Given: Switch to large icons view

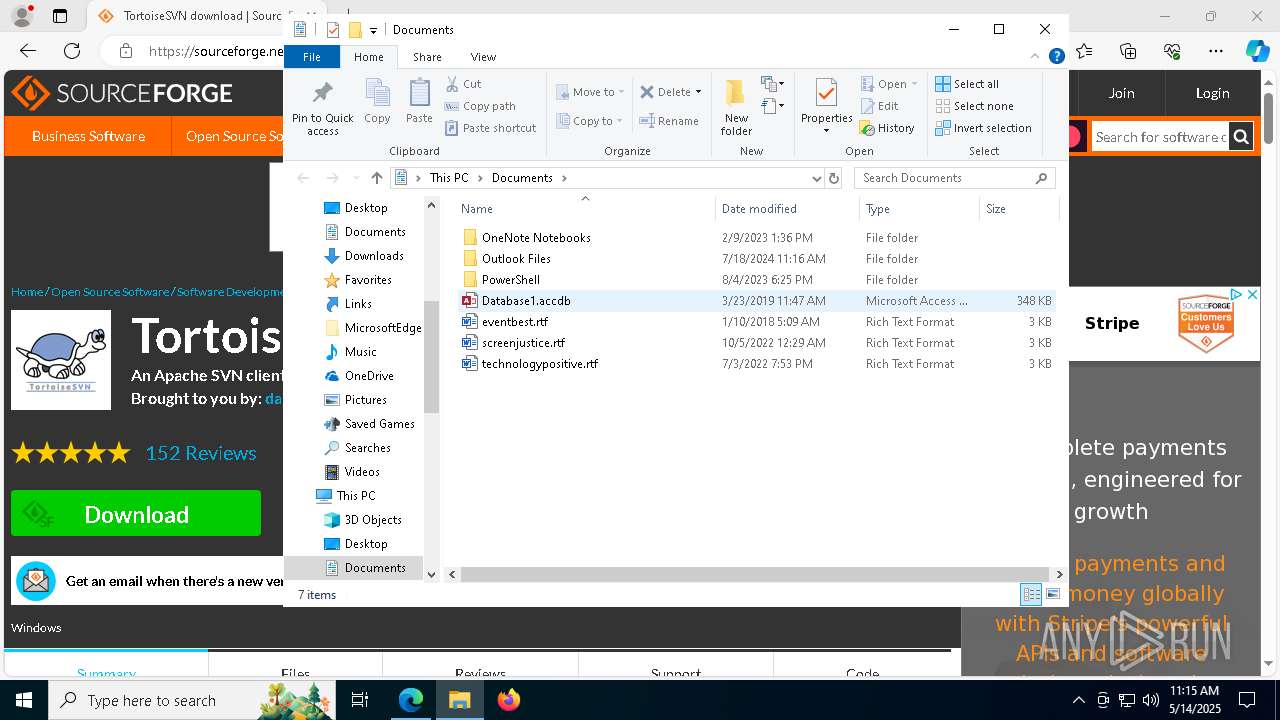Looking at the screenshot, I should tap(1052, 595).
